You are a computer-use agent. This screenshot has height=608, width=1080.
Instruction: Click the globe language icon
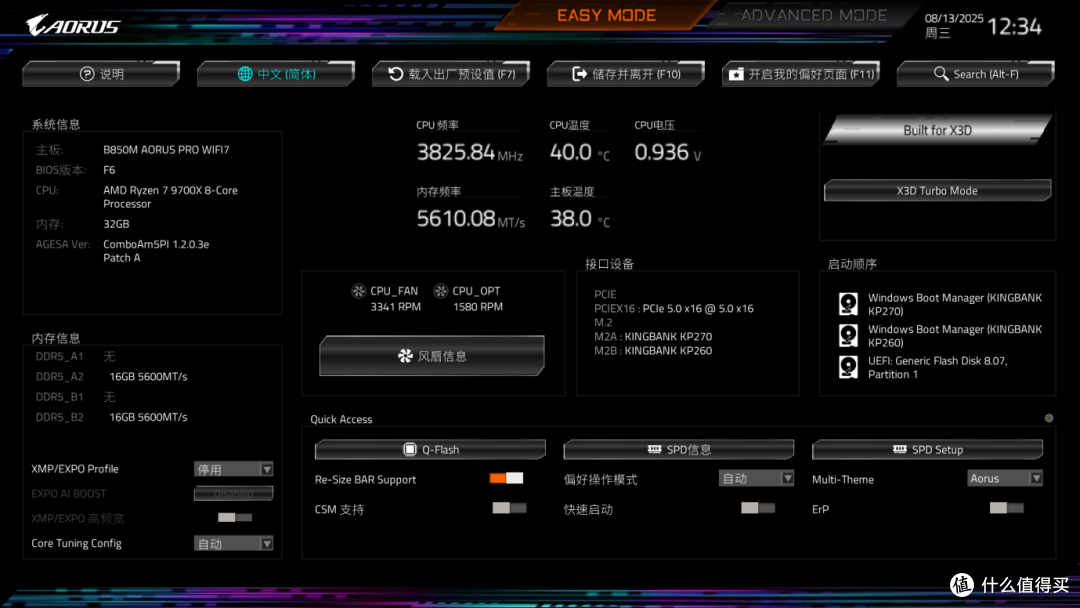tap(245, 74)
